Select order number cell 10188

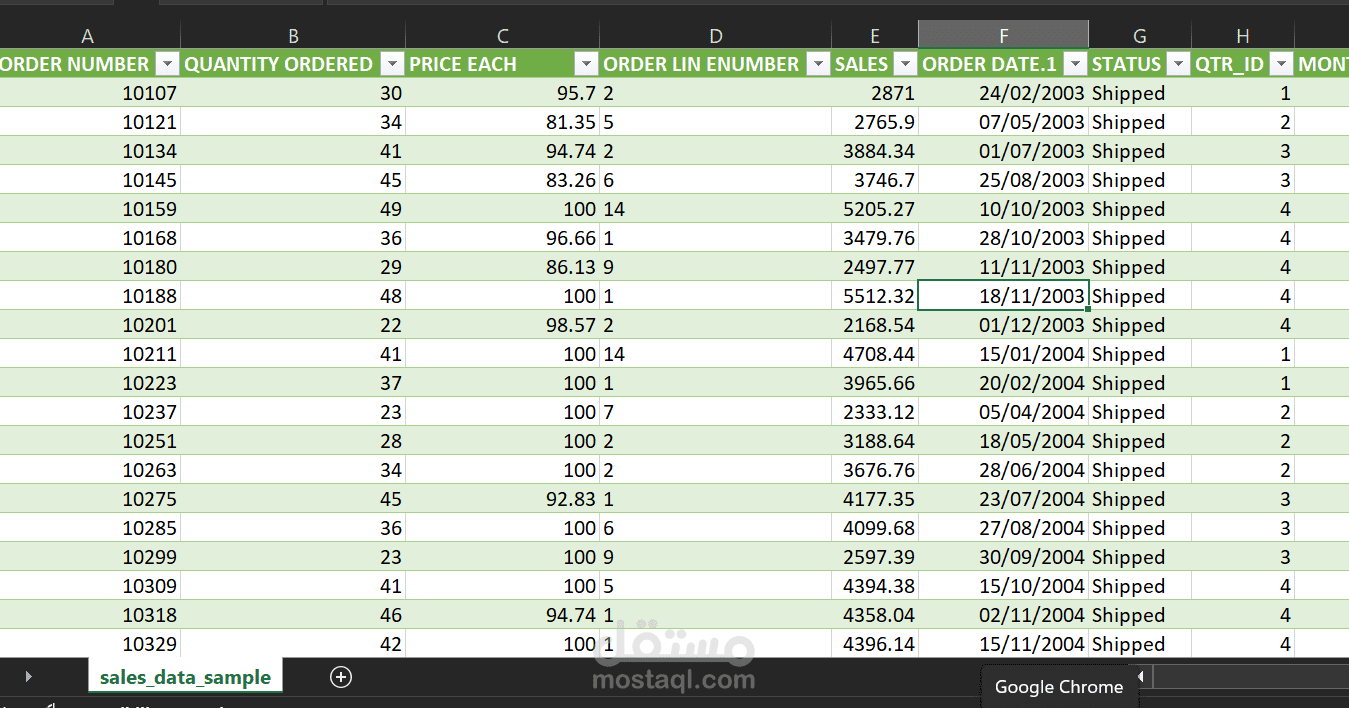point(90,296)
